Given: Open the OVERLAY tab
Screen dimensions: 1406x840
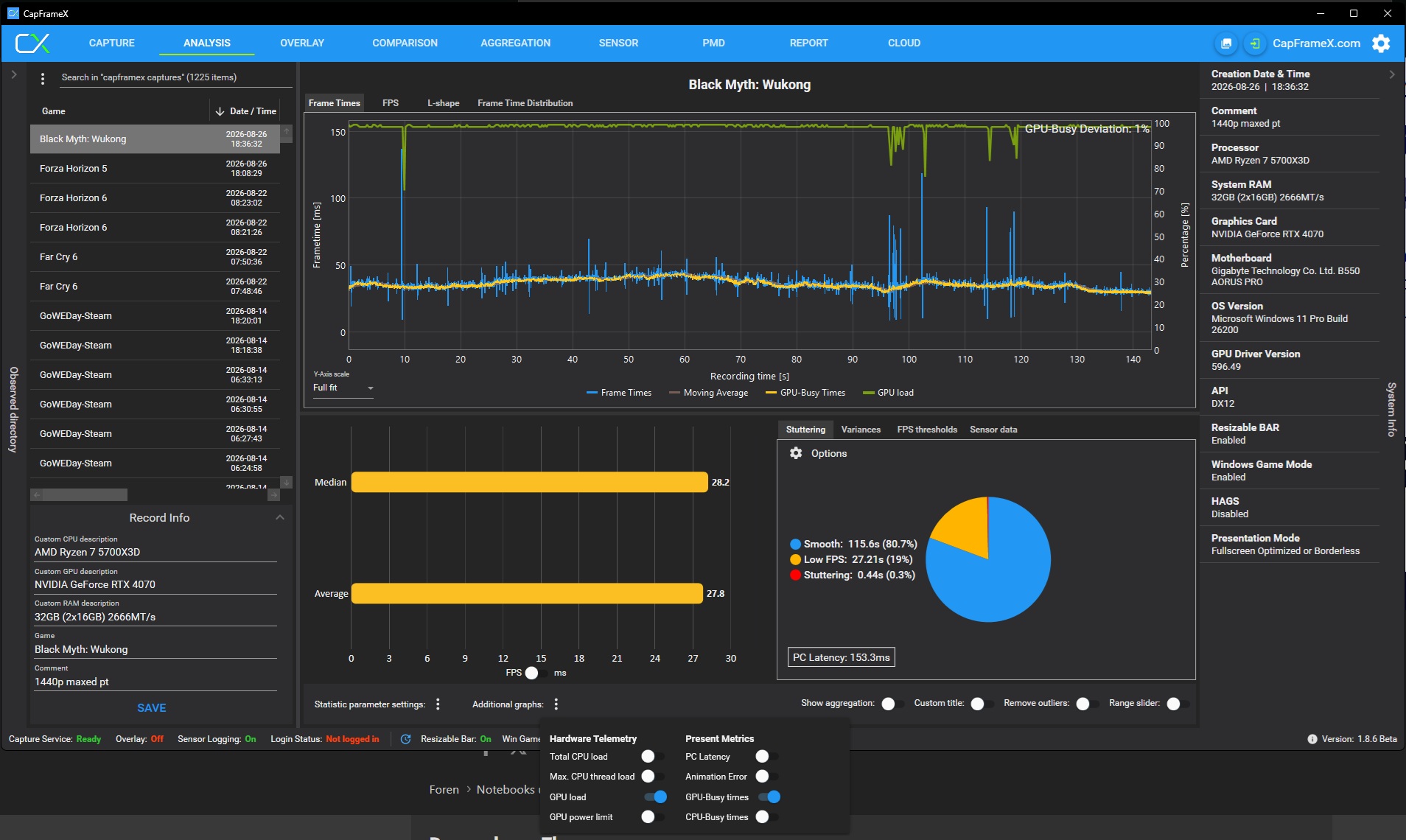Looking at the screenshot, I should pyautogui.click(x=302, y=43).
